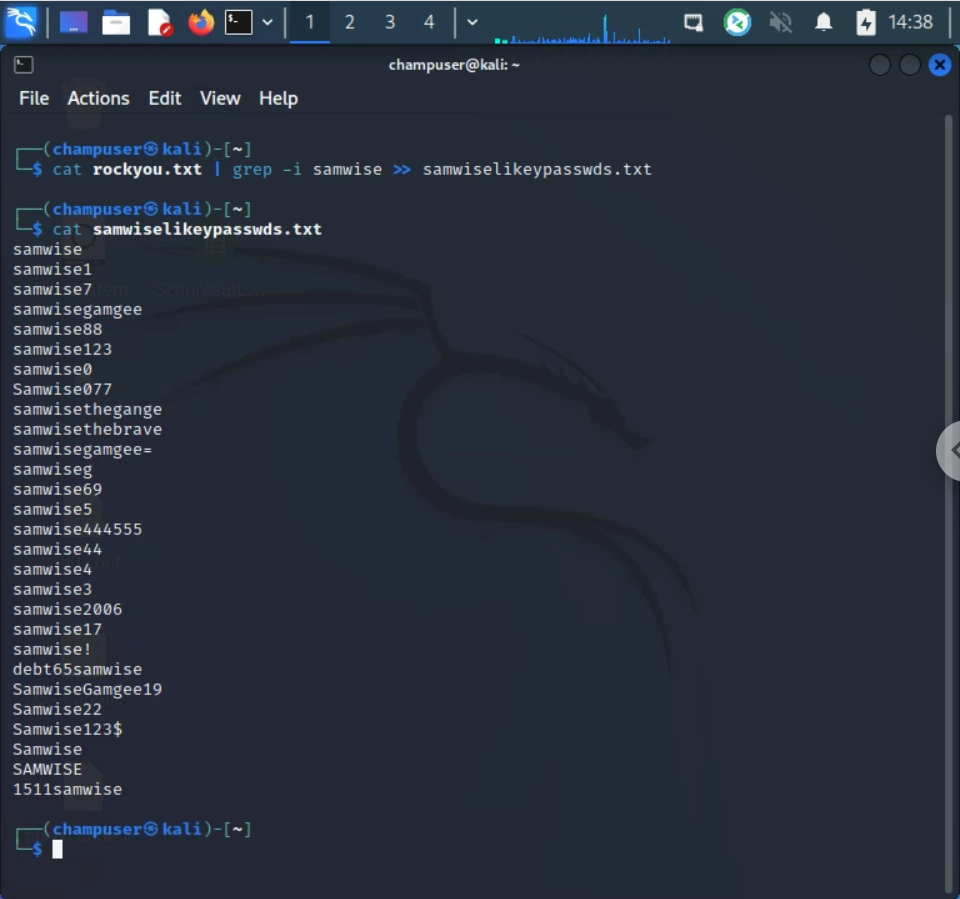960x899 pixels.
Task: Click output line 'samwise88'
Action: click(x=58, y=329)
